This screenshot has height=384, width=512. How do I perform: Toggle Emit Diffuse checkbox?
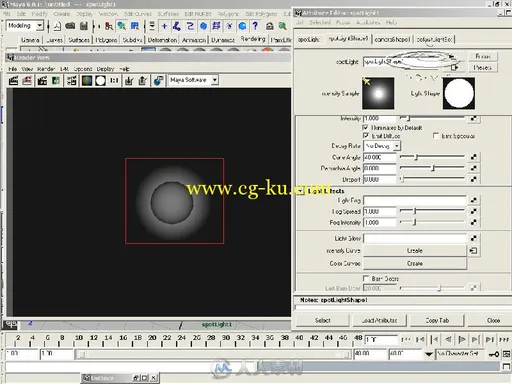click(x=366, y=136)
